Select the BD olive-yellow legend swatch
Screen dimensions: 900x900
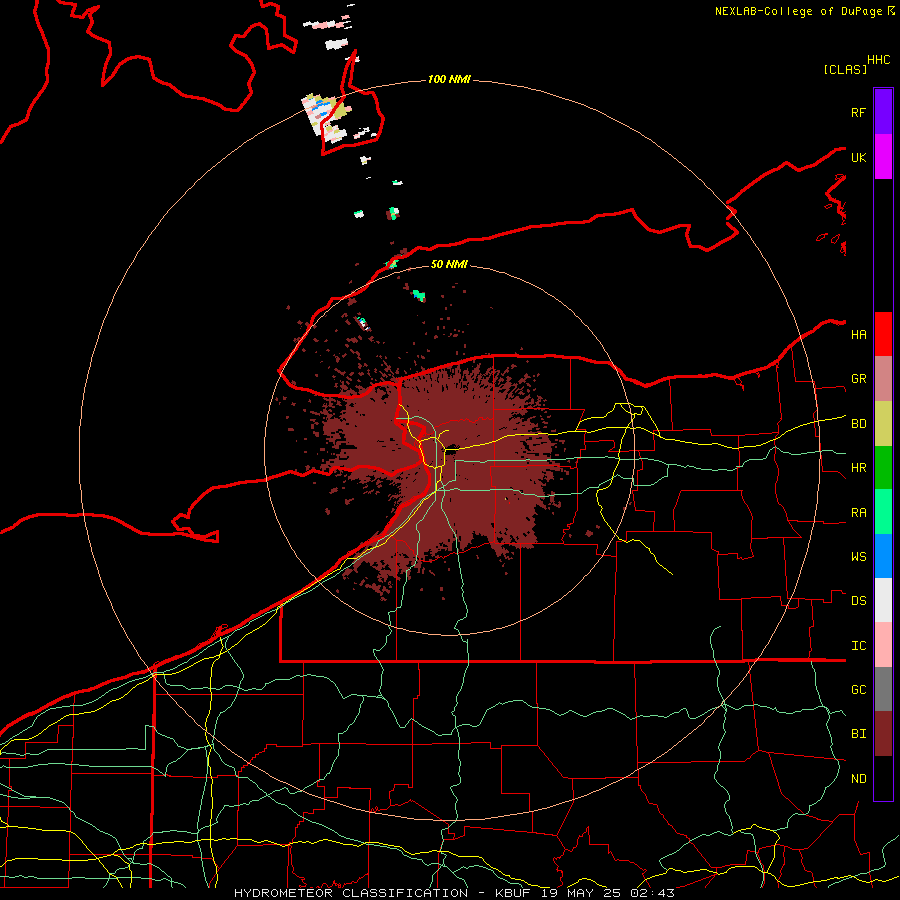(x=883, y=423)
